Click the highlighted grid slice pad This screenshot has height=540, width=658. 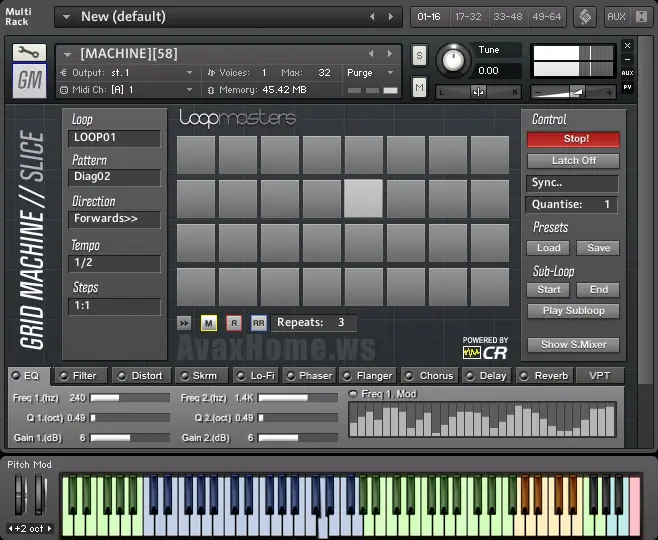point(363,198)
